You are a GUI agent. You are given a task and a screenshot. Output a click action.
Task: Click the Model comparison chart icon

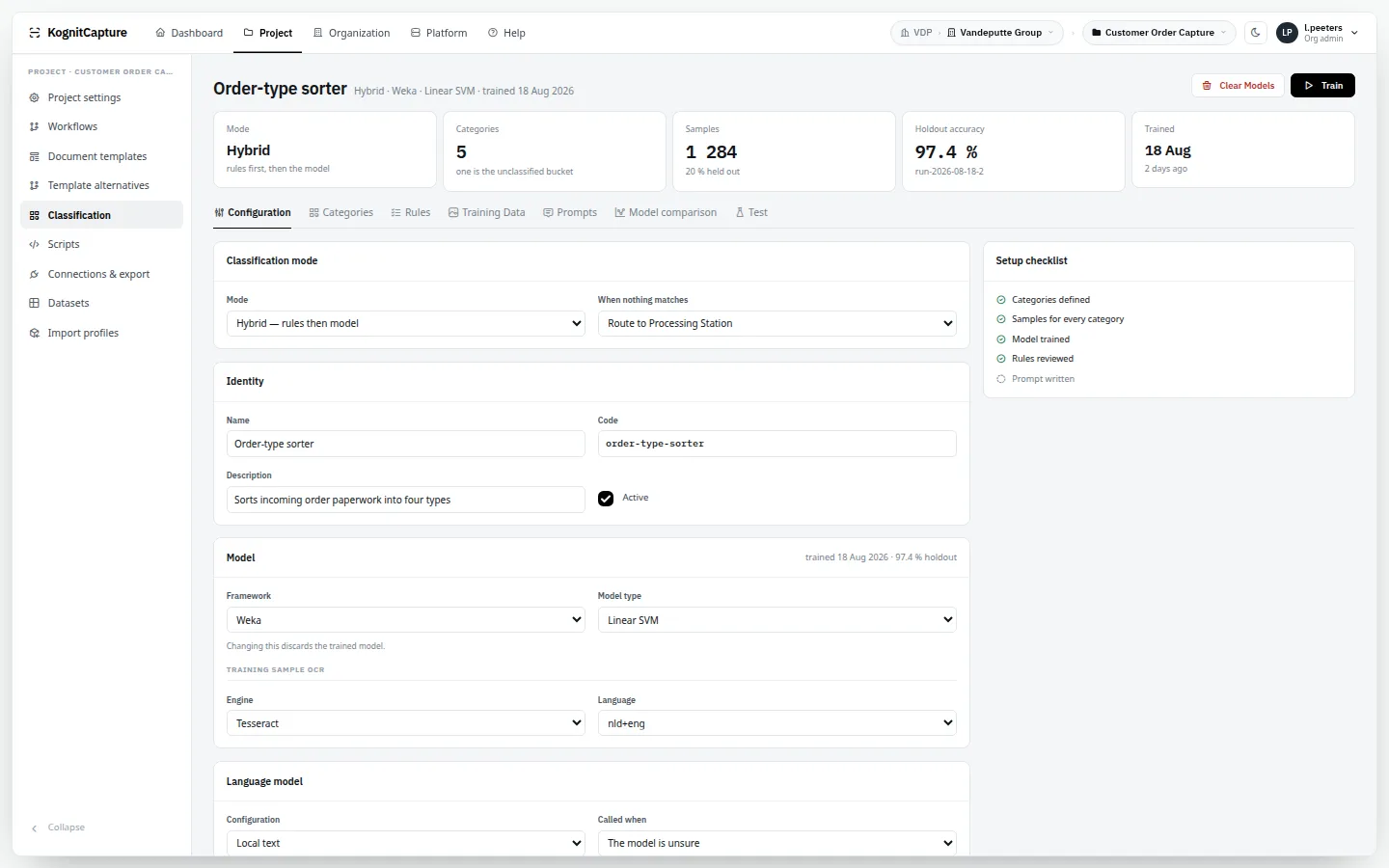[x=620, y=212]
